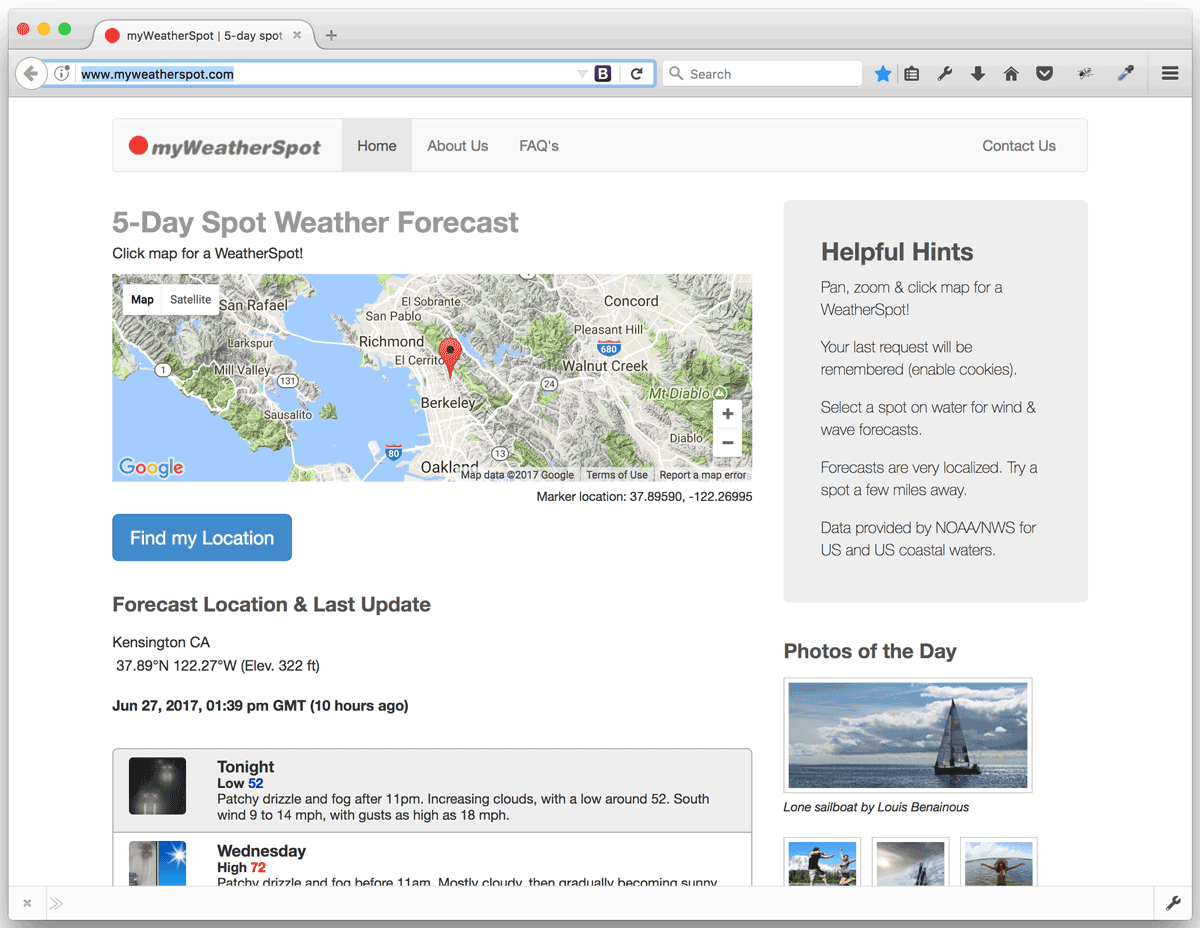Open a new browser tab
1200x928 pixels.
click(x=331, y=35)
